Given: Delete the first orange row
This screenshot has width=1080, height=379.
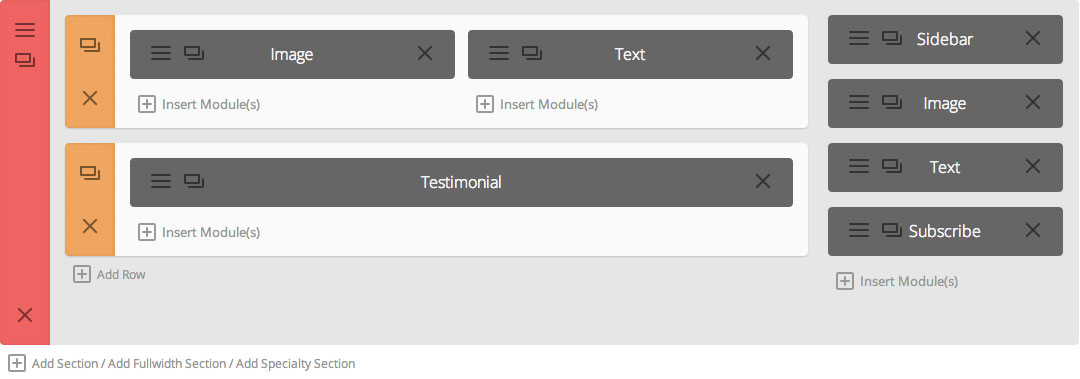Looking at the screenshot, I should click(x=90, y=99).
